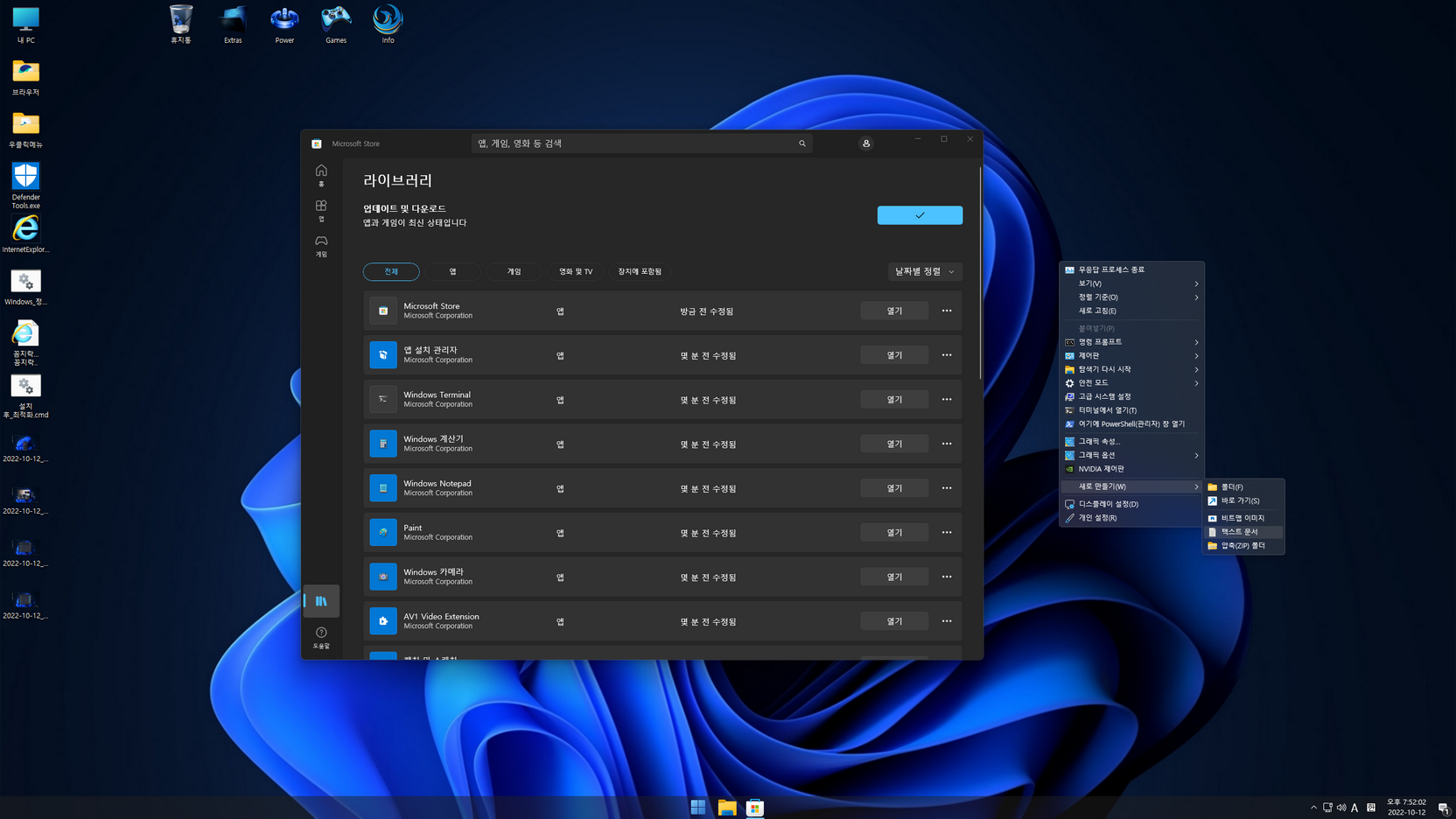Screen dimensions: 1456x819
Task: Click the Paint app icon in library
Action: click(x=383, y=532)
